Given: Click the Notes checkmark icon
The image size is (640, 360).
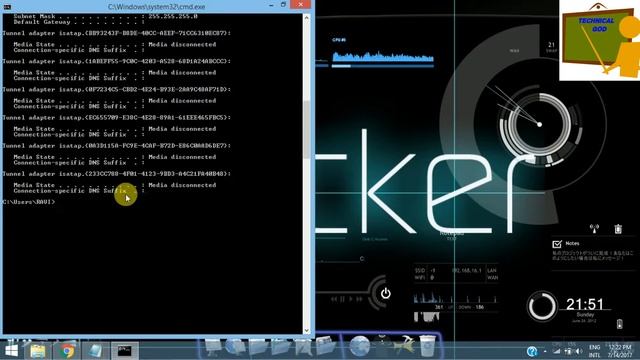Looking at the screenshot, I should coord(557,244).
